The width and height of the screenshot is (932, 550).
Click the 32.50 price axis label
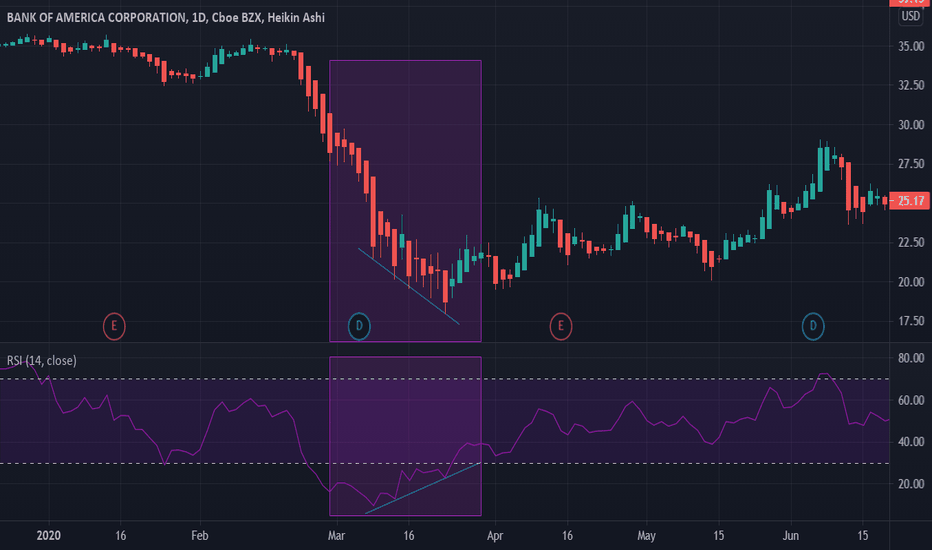click(x=911, y=86)
